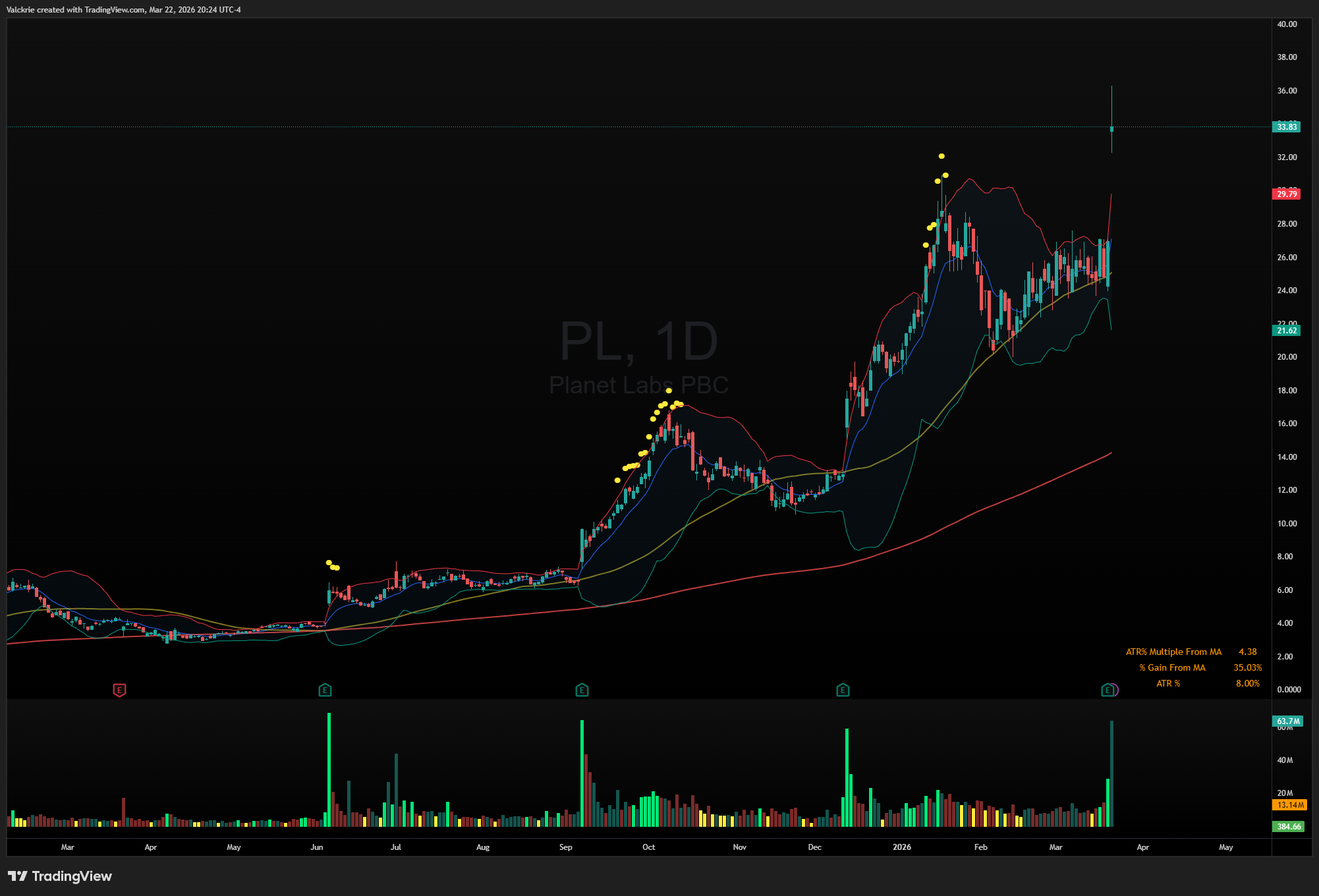Viewport: 1319px width, 896px height.
Task: Click the Jul label on time axis
Action: [395, 847]
